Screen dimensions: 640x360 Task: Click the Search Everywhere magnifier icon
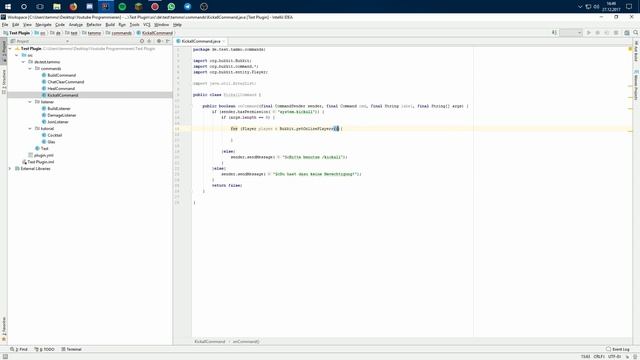click(636, 33)
